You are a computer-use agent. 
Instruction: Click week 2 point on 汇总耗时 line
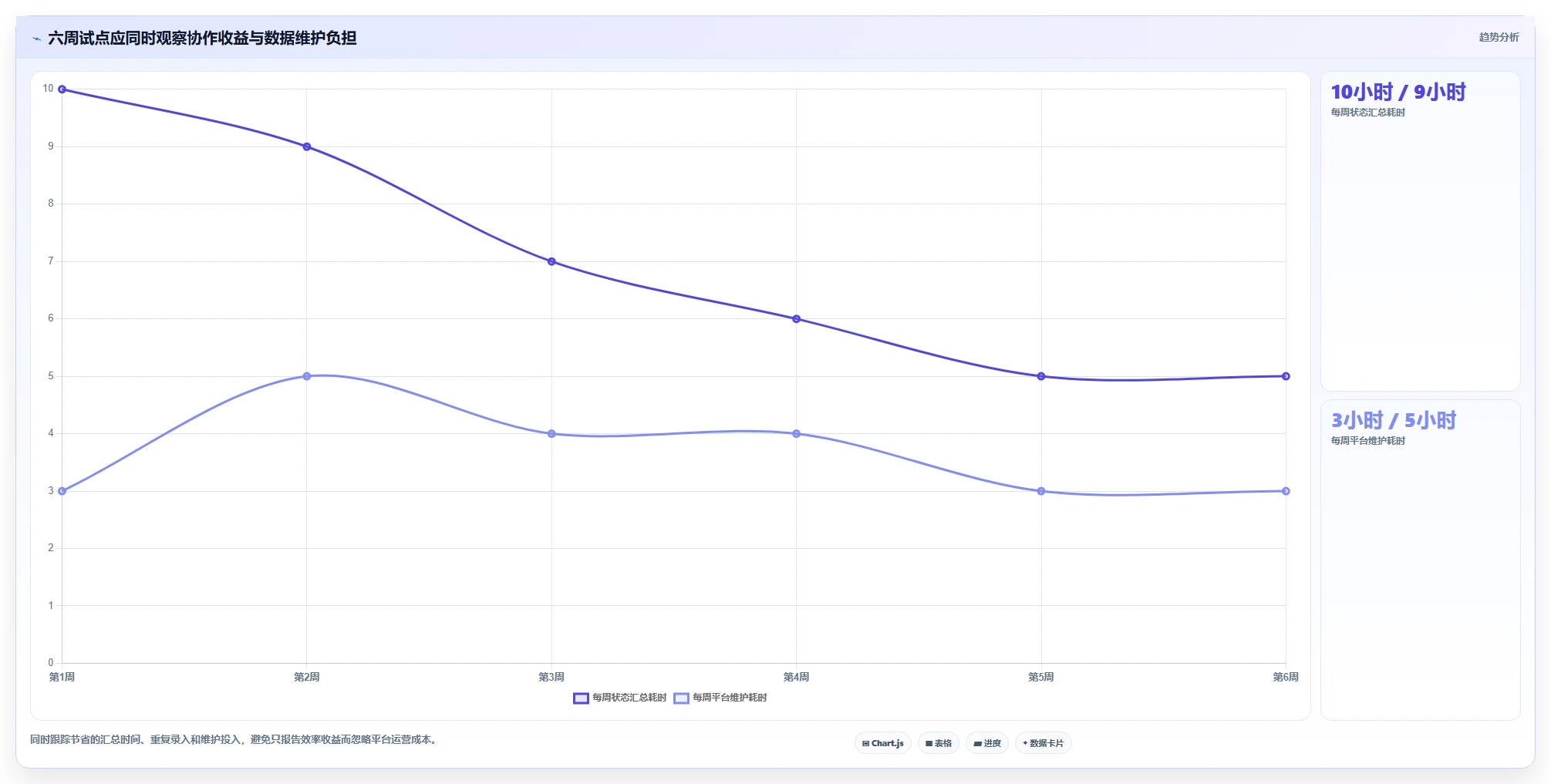pyautogui.click(x=307, y=146)
